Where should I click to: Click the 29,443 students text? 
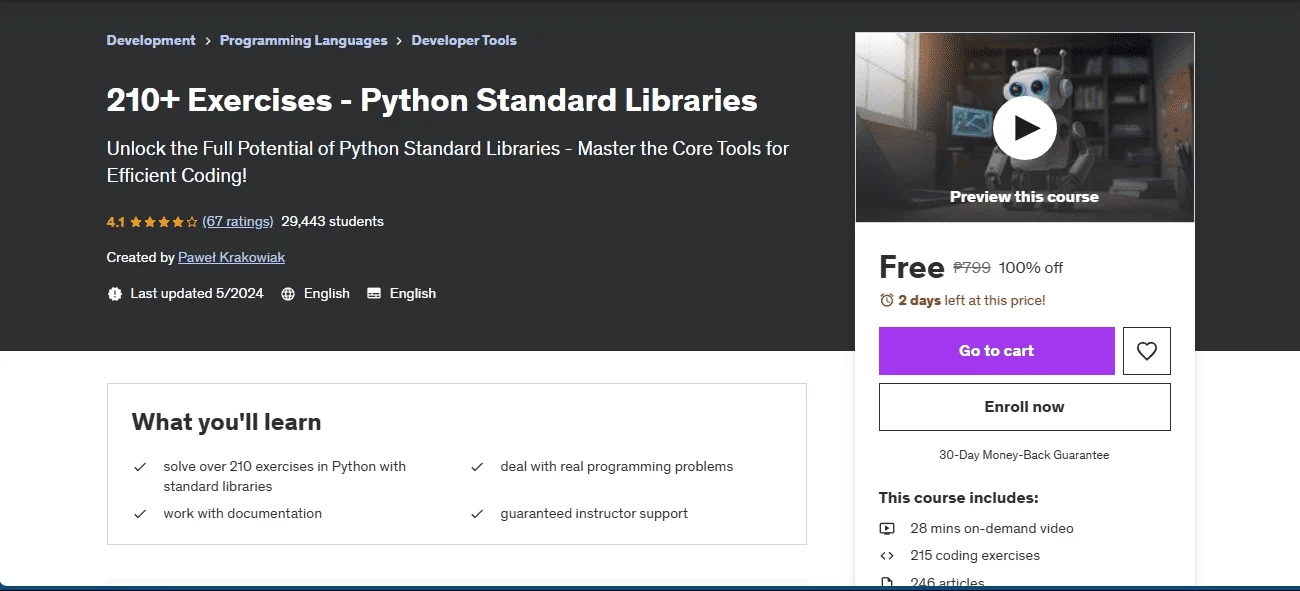coord(332,222)
